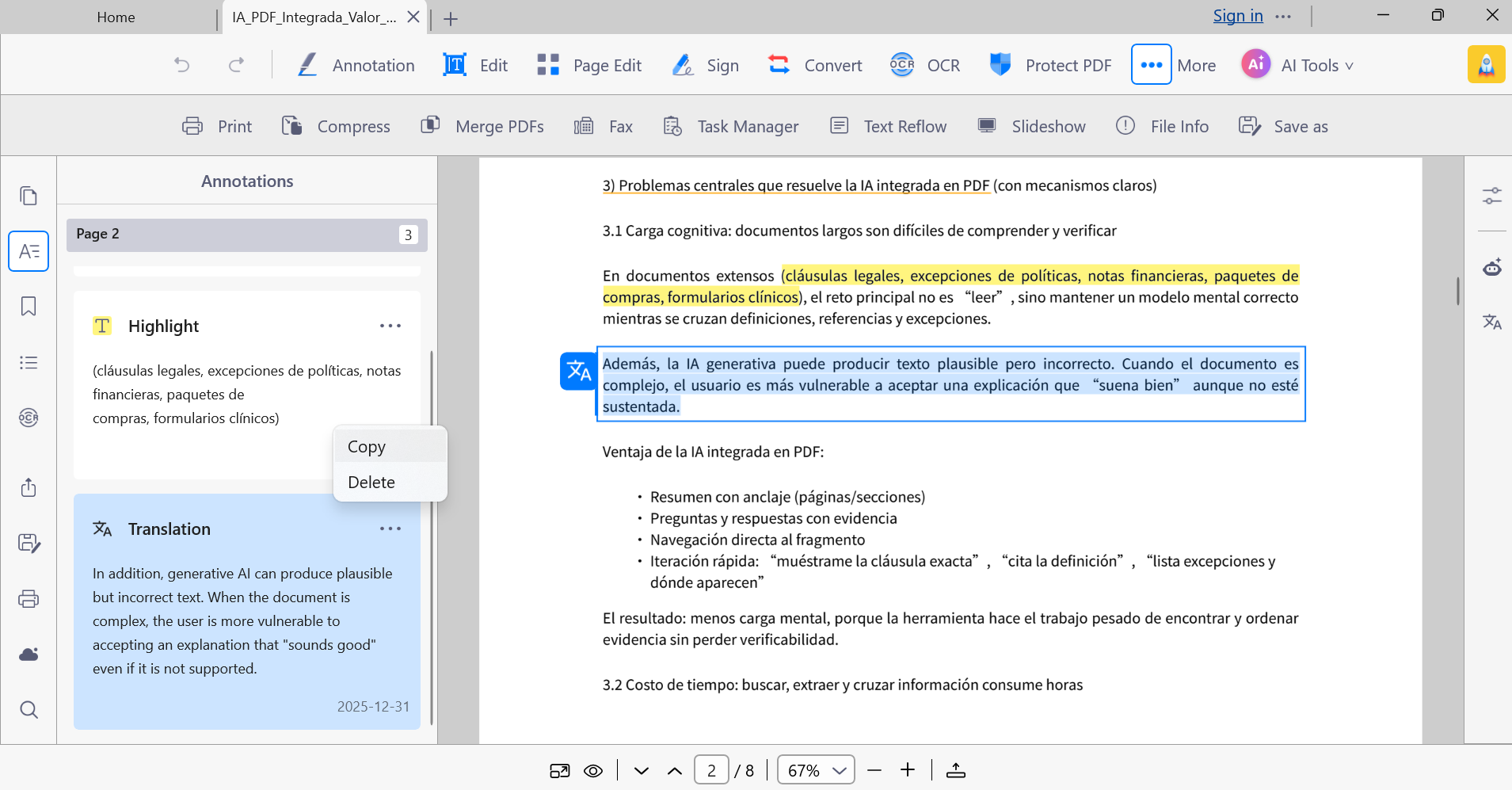
Task: Go to previous page up arrow
Action: click(675, 770)
